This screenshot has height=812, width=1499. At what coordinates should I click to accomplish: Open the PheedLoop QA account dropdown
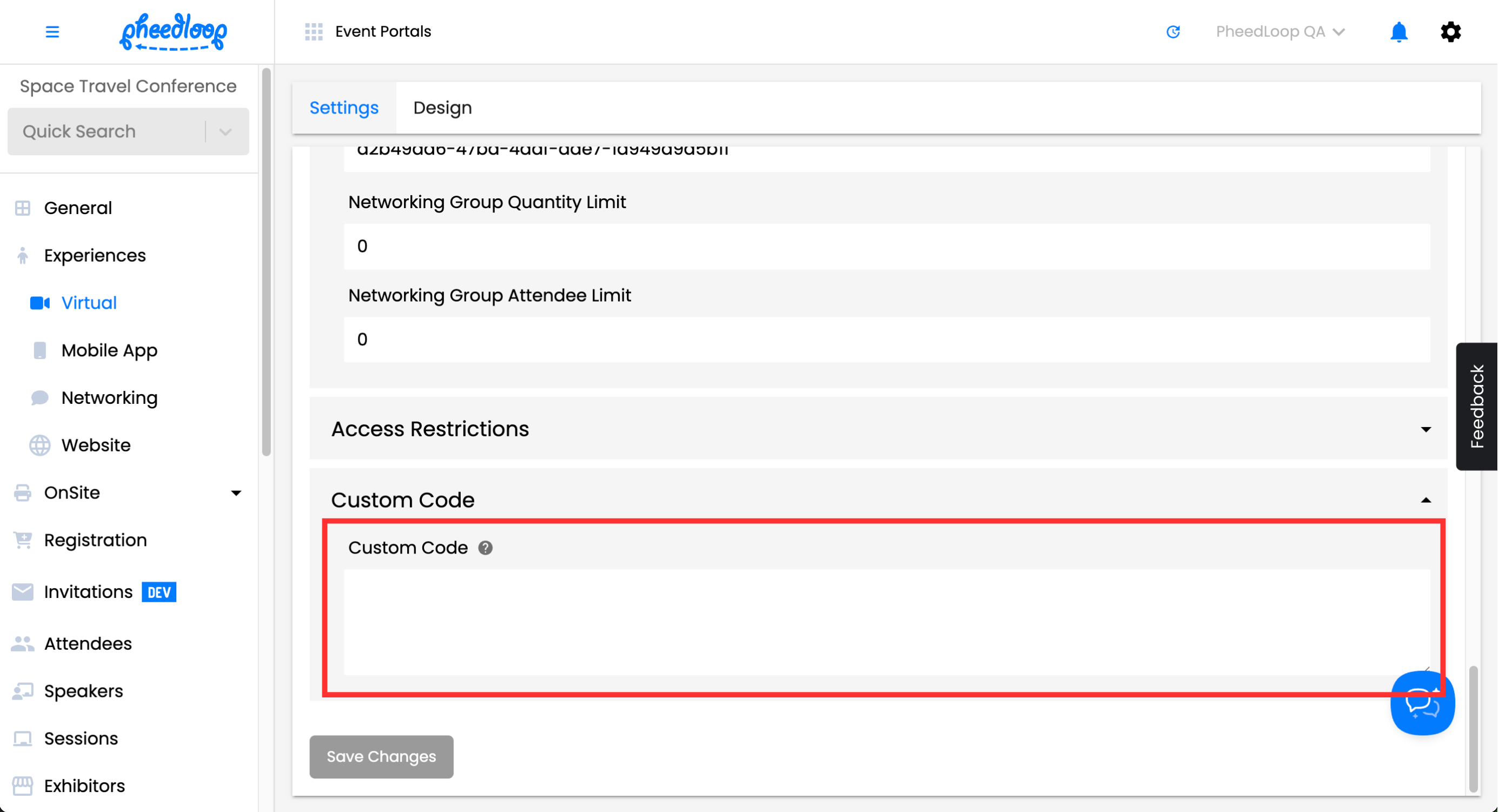pyautogui.click(x=1279, y=31)
